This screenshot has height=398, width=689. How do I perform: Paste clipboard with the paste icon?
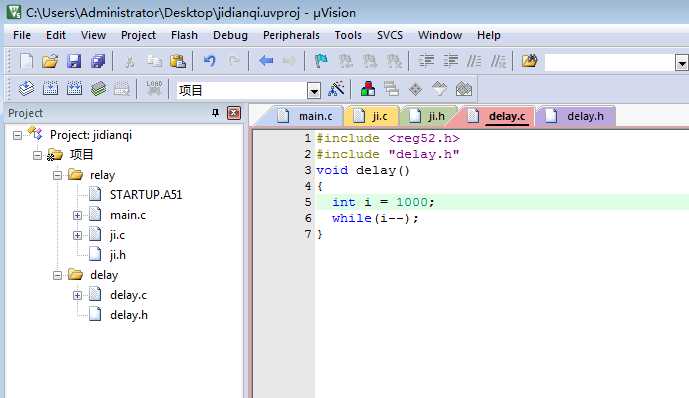coord(178,61)
